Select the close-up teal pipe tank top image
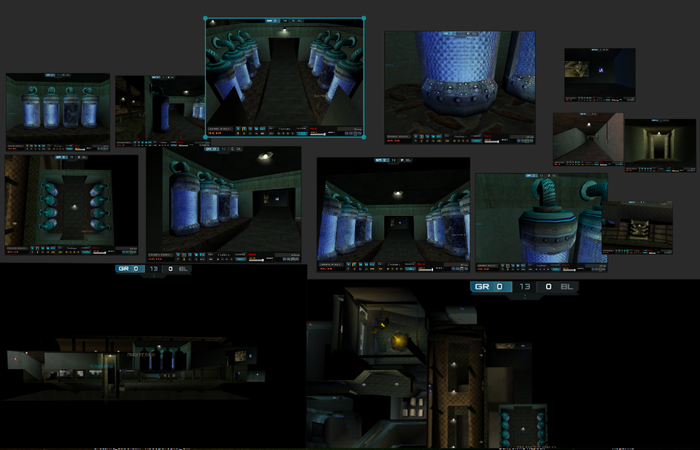Image resolution: width=700 pixels, height=450 pixels. pyautogui.click(x=540, y=218)
